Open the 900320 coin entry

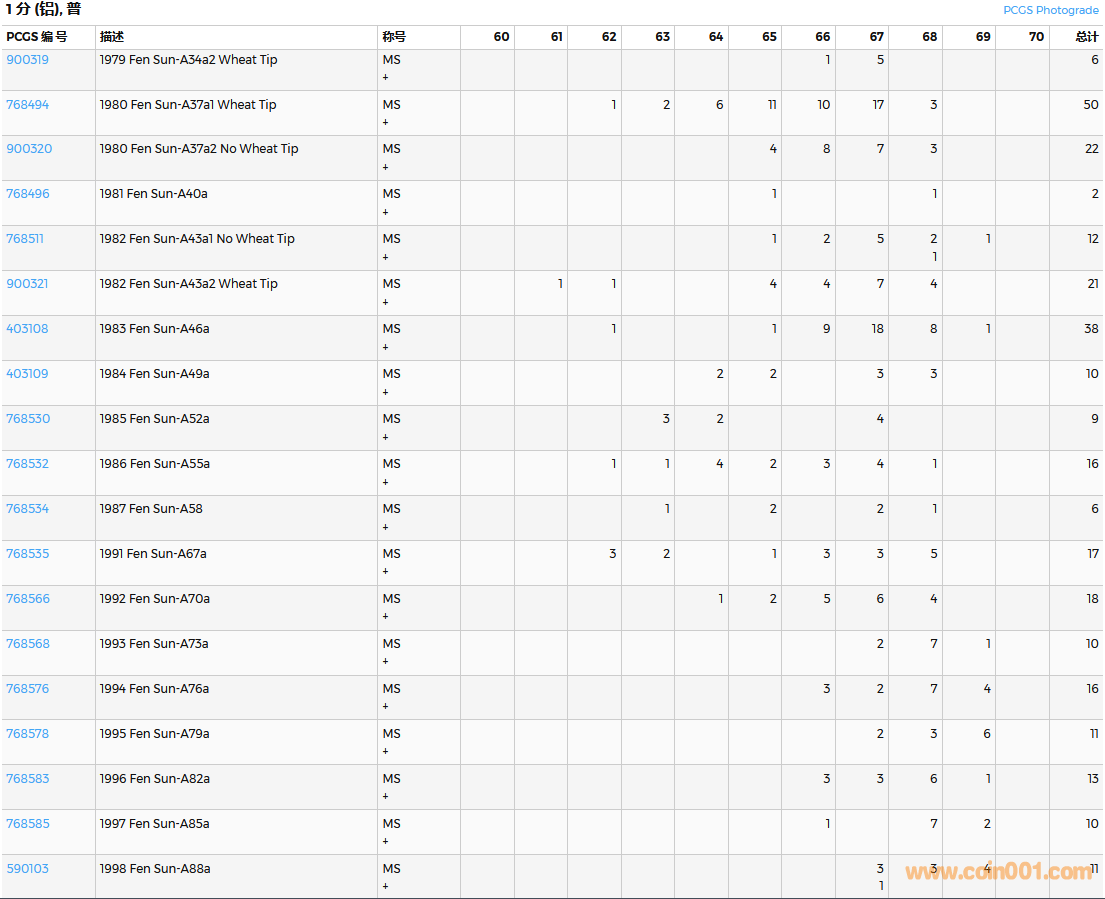click(x=29, y=149)
